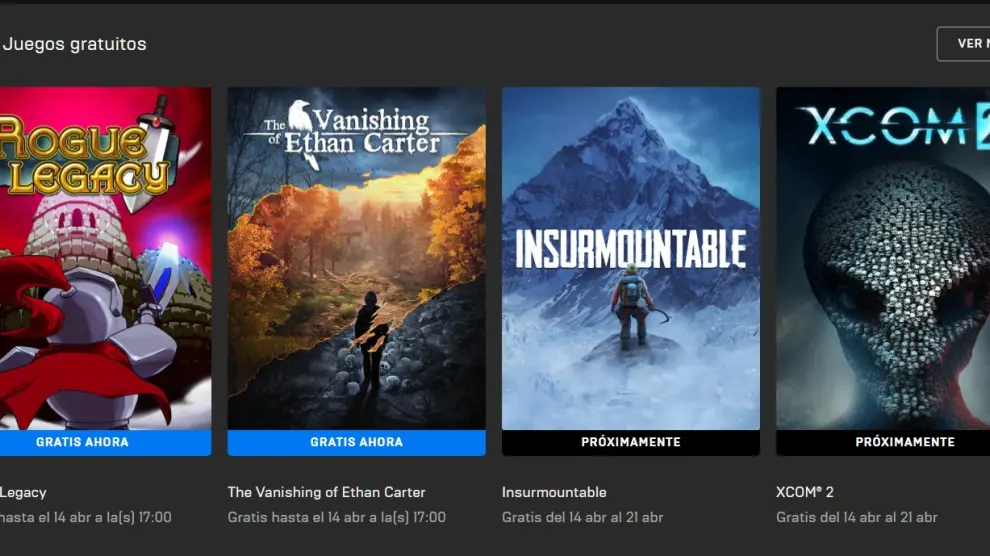Click PRÓXIMAMENTE banner under Insurmountable
Viewport: 990px width, 556px height.
pos(631,442)
